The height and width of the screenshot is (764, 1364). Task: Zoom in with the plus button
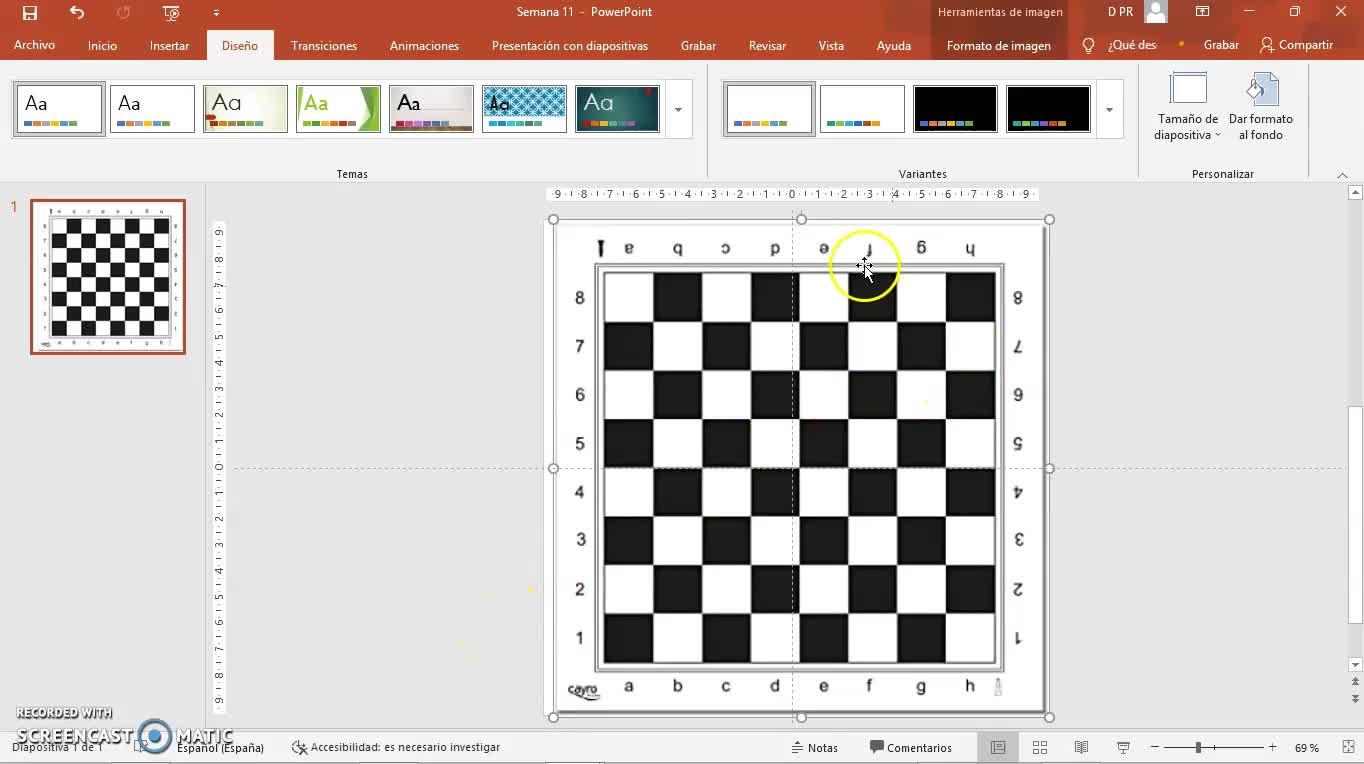click(x=1272, y=747)
